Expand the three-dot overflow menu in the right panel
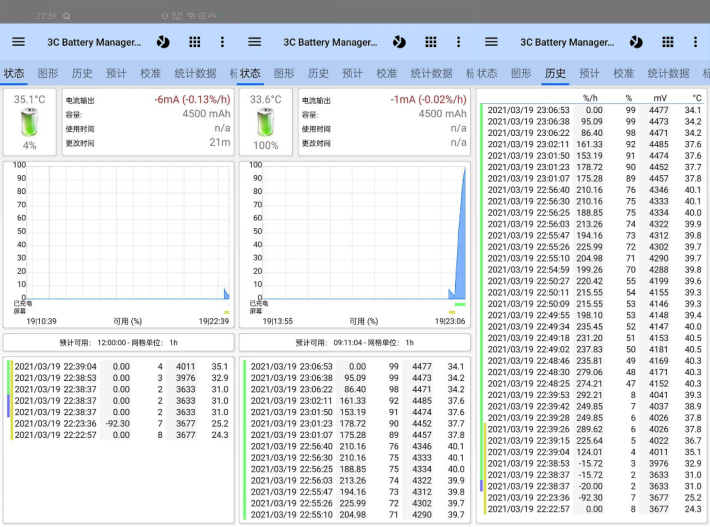This screenshot has height=527, width=710. point(694,42)
